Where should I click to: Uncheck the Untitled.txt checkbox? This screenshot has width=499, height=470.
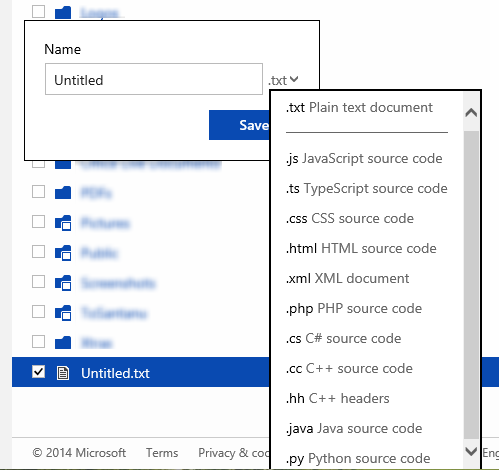tap(38, 371)
